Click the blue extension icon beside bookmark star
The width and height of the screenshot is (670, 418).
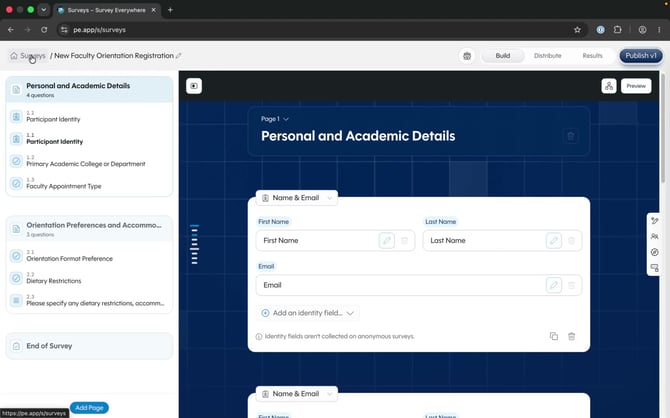click(600, 30)
